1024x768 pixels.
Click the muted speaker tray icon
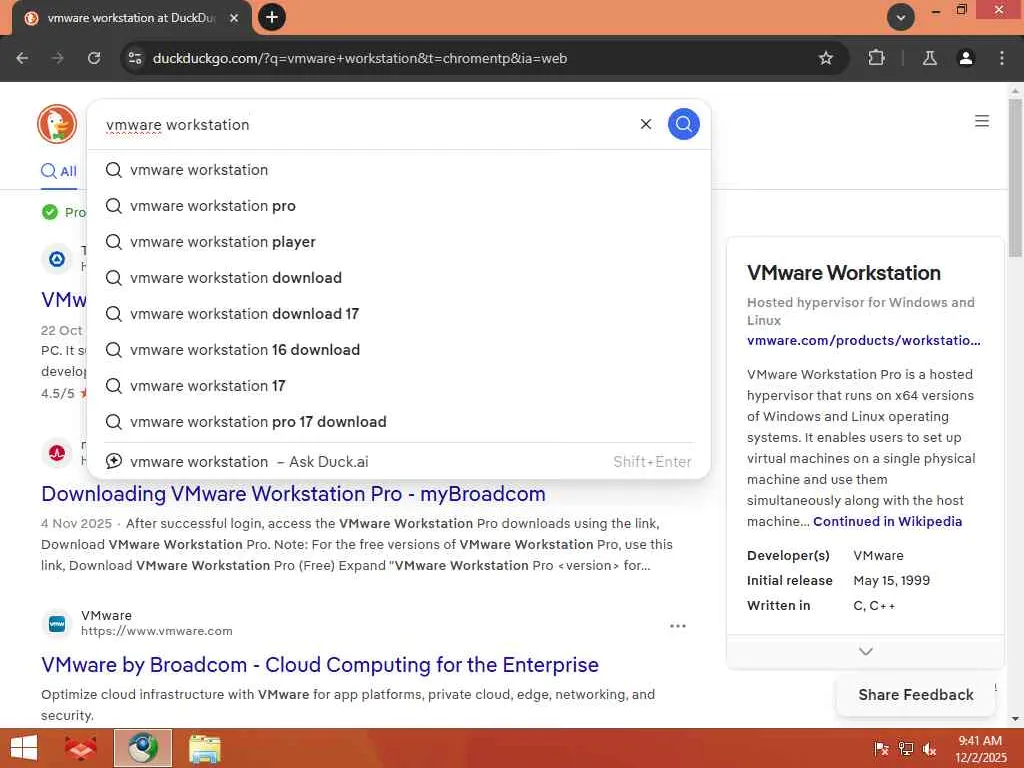tap(930, 749)
